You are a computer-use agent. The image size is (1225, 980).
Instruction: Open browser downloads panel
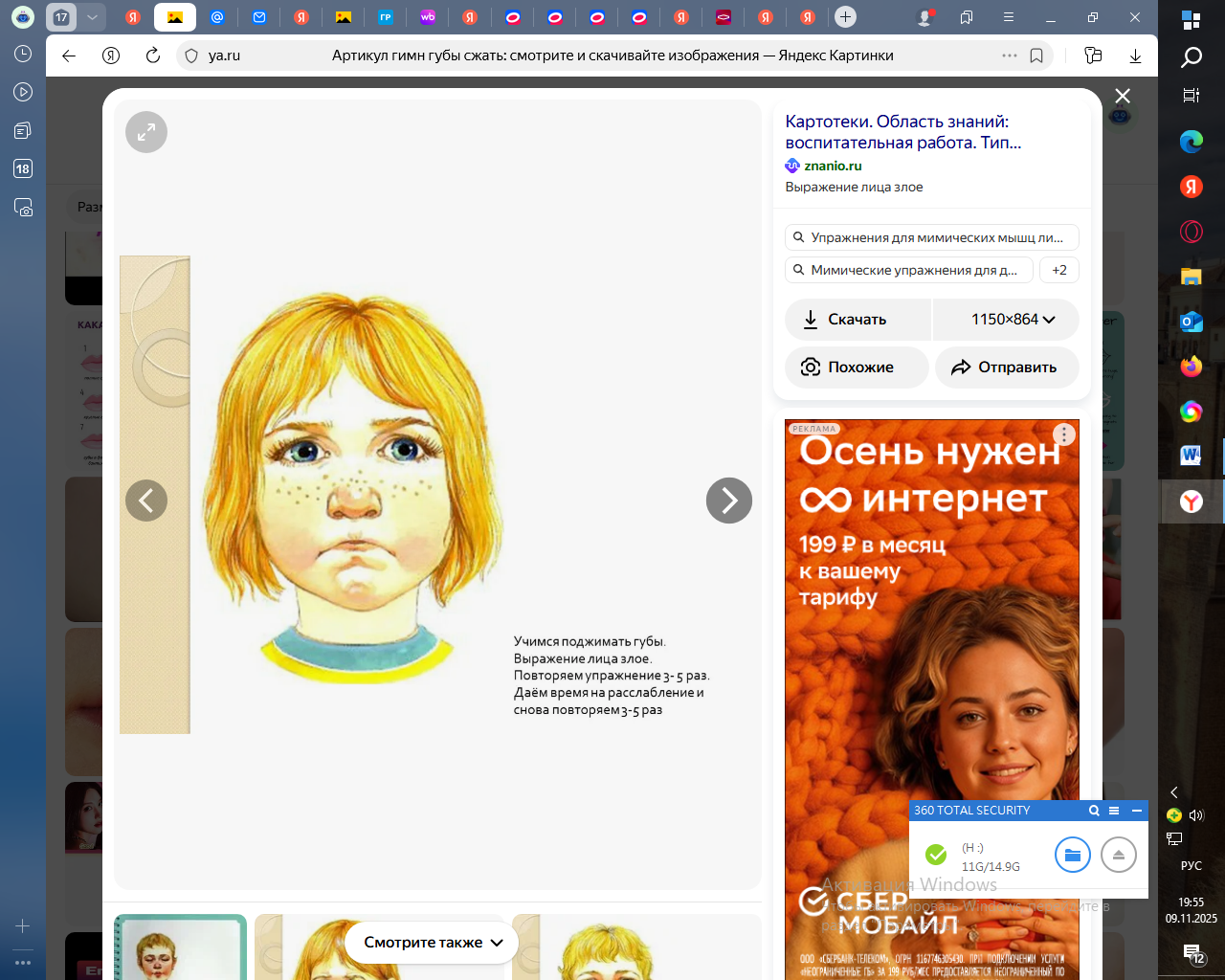(1135, 56)
